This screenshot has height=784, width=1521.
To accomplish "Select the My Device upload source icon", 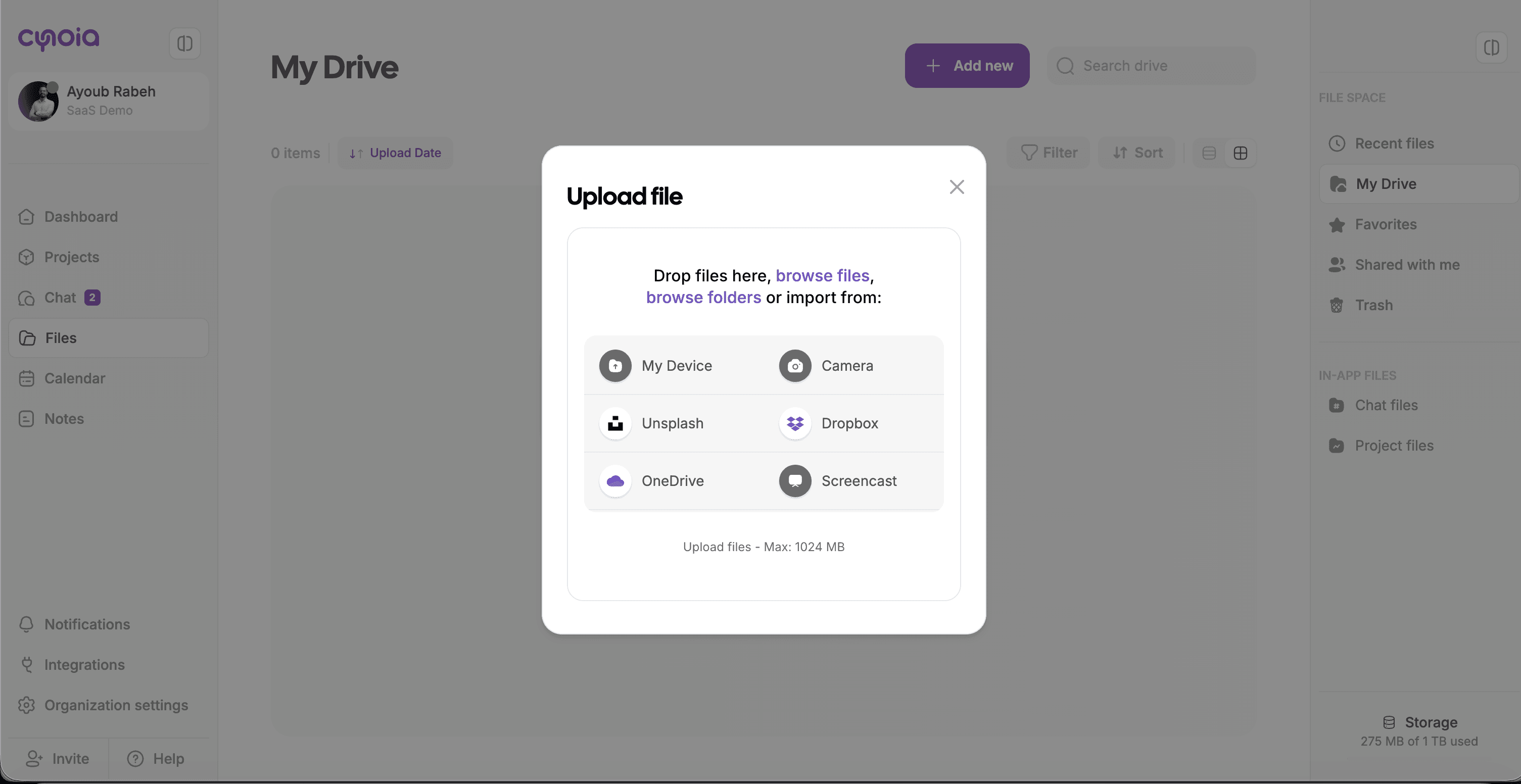I will 615,366.
